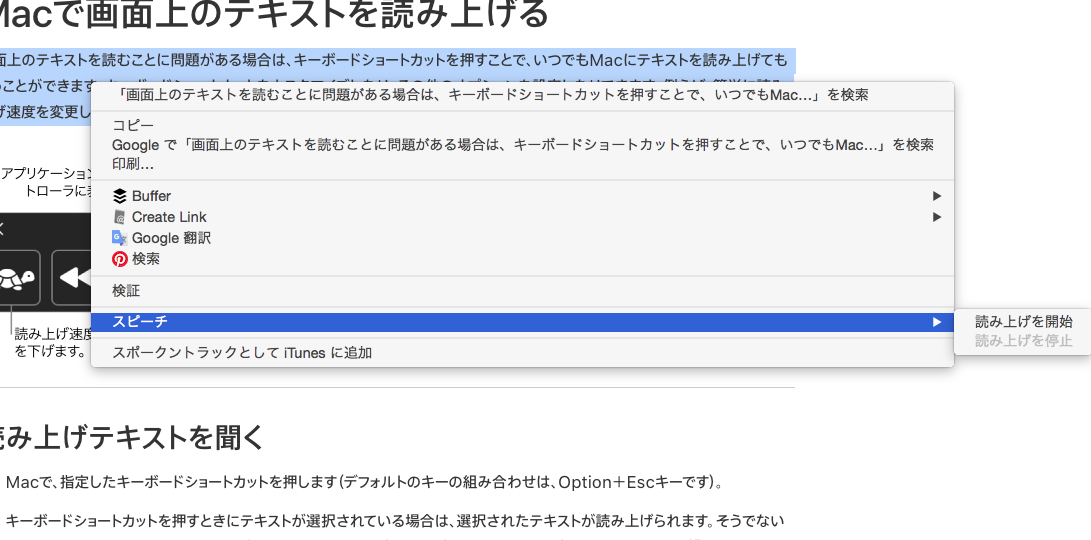Choose 印刷… from the context menu

click(522, 165)
